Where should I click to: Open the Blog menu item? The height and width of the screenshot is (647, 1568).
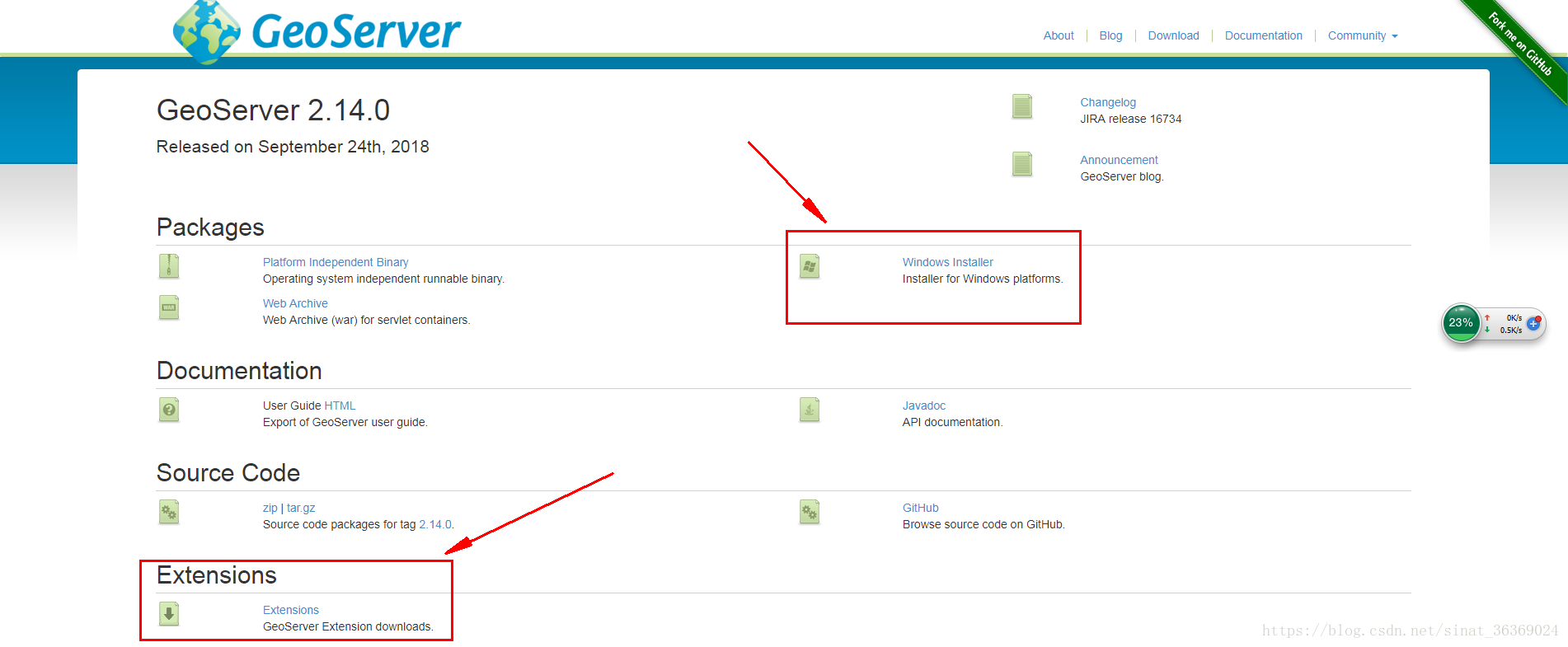click(1110, 35)
